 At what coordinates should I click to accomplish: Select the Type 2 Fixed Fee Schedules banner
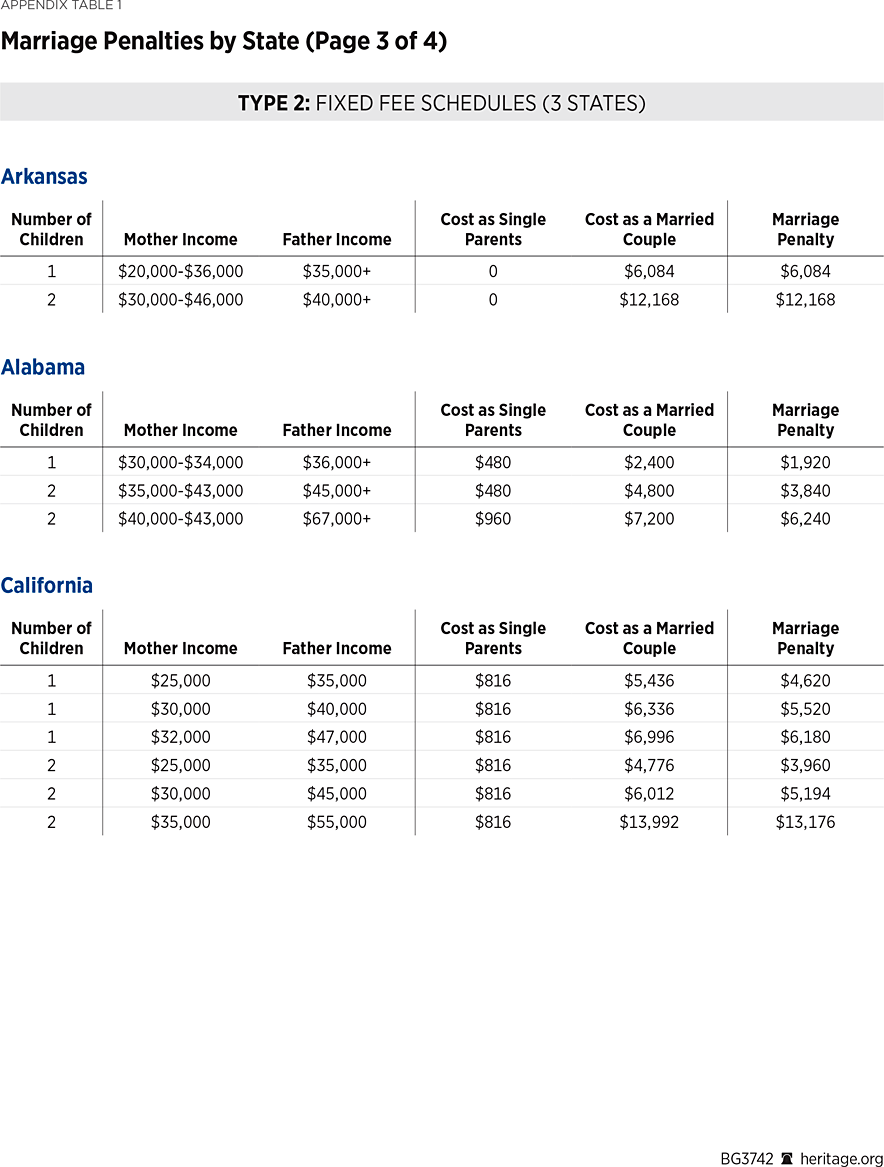(x=441, y=103)
